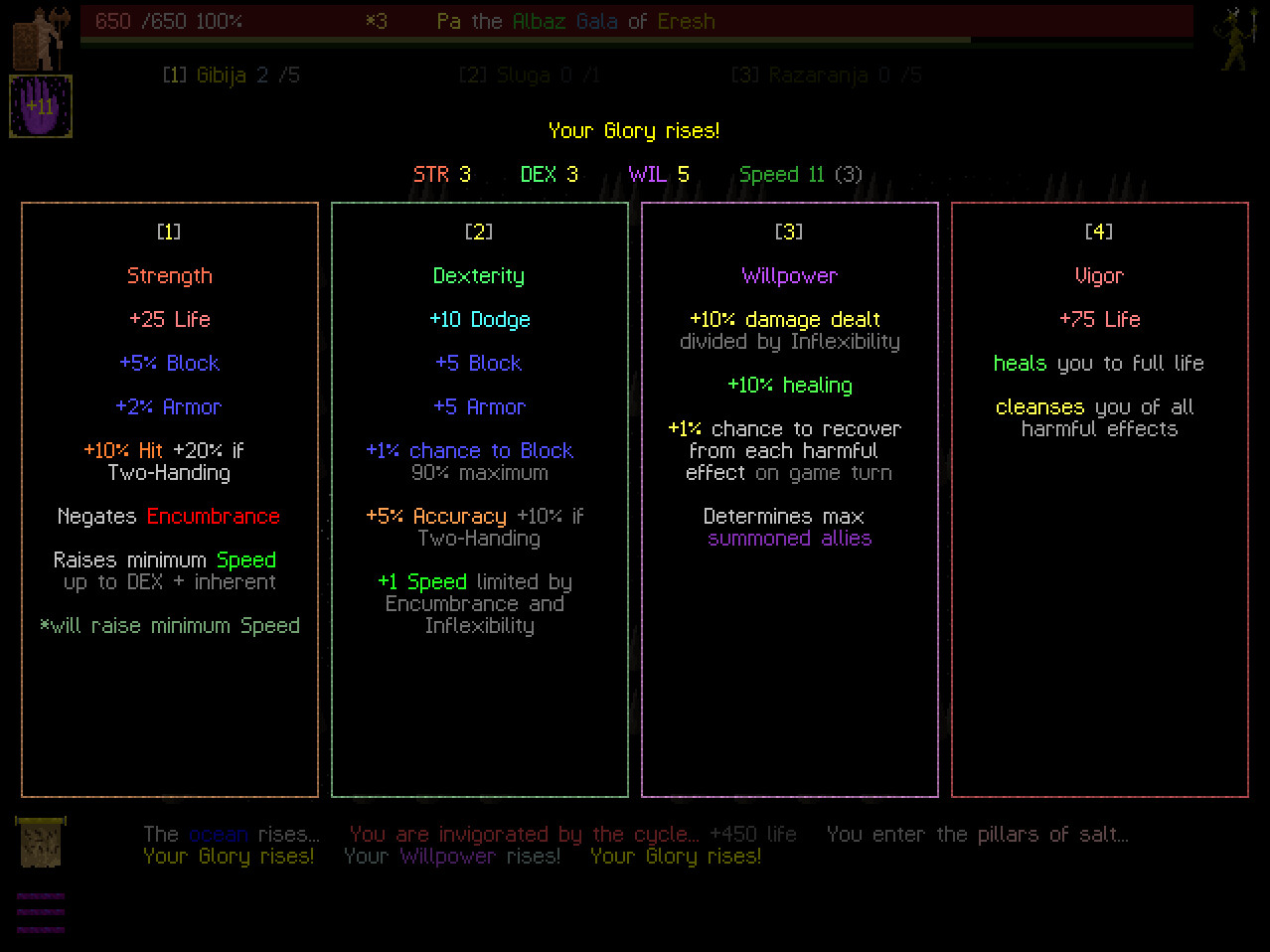Select the top purple inventory bar
This screenshot has height=952, width=1270.
coord(40,897)
